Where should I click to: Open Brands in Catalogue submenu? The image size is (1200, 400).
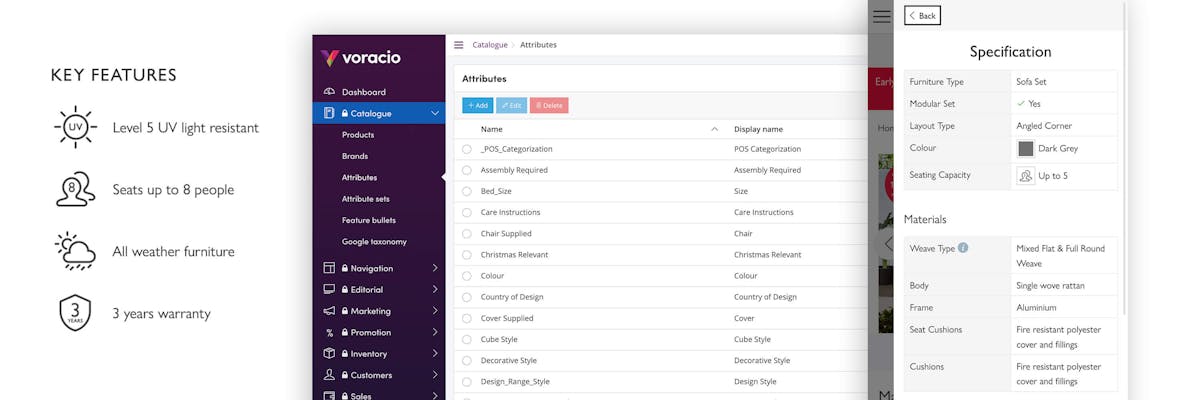pyautogui.click(x=355, y=156)
